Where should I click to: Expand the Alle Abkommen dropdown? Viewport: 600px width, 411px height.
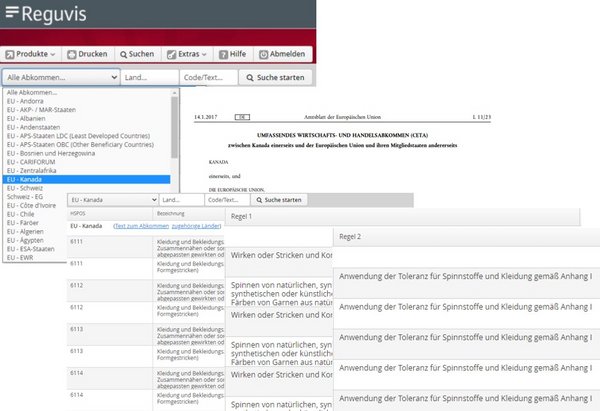(x=61, y=77)
